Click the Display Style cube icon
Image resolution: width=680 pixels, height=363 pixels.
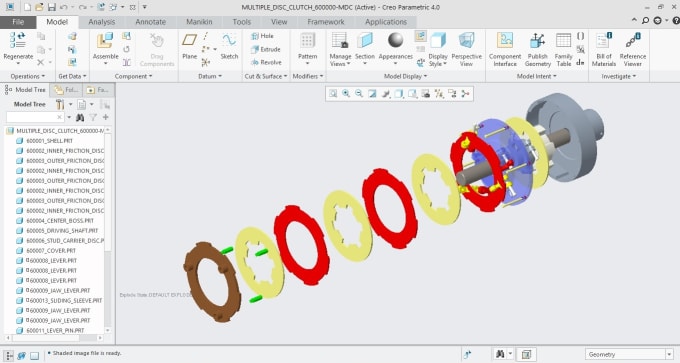tap(438, 41)
